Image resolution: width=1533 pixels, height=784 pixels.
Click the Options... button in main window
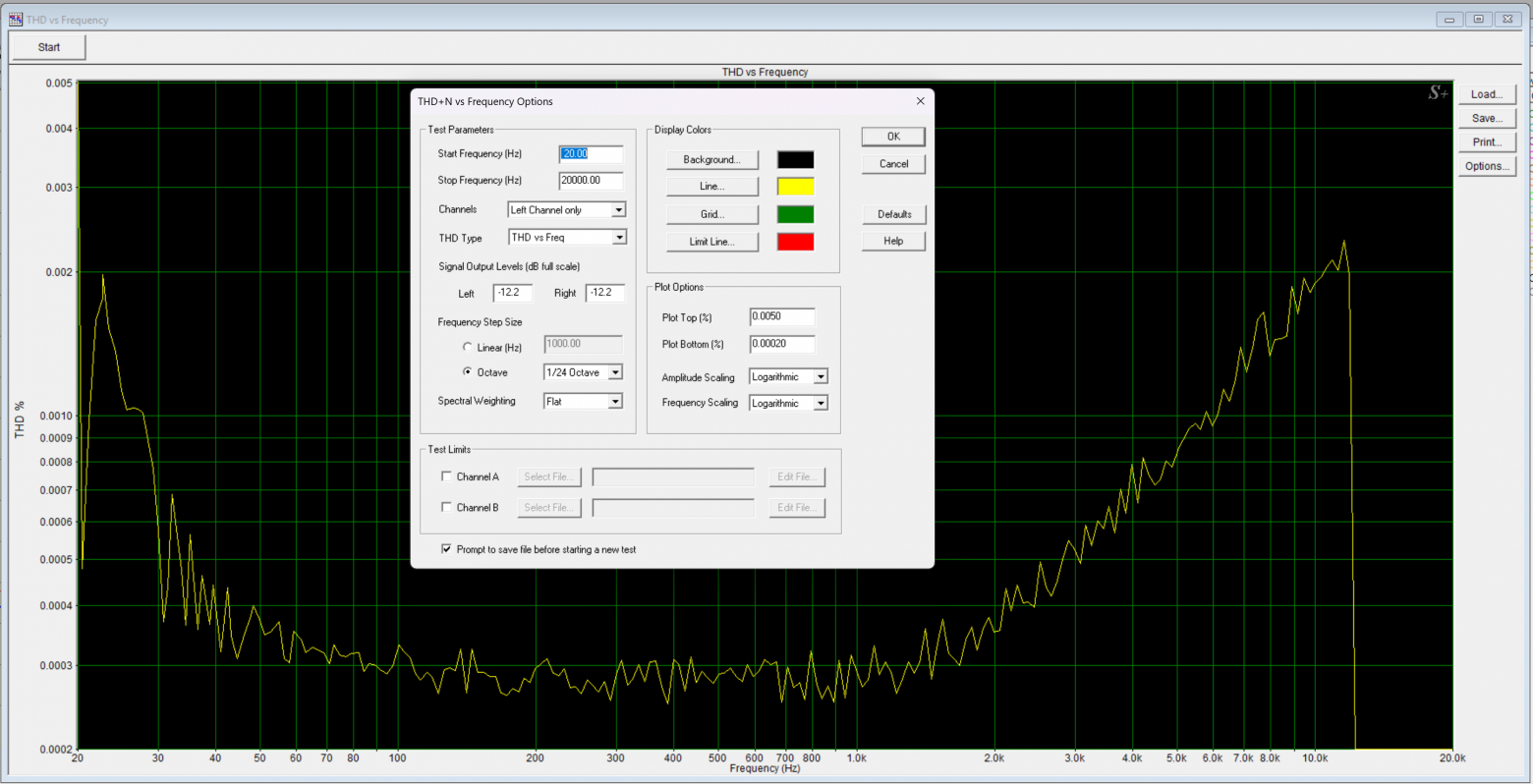point(1487,166)
